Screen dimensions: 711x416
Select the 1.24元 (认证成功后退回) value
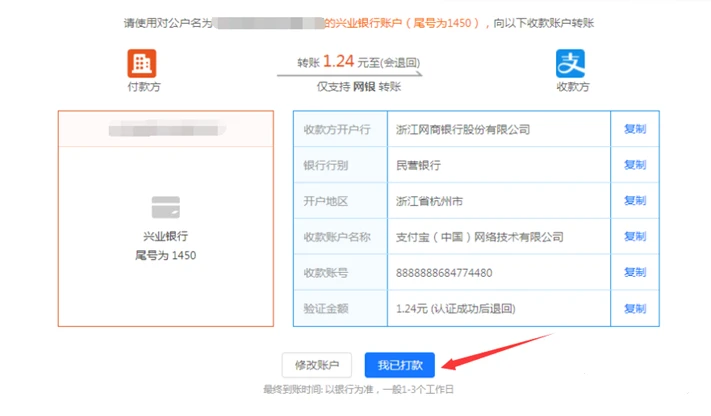456,309
